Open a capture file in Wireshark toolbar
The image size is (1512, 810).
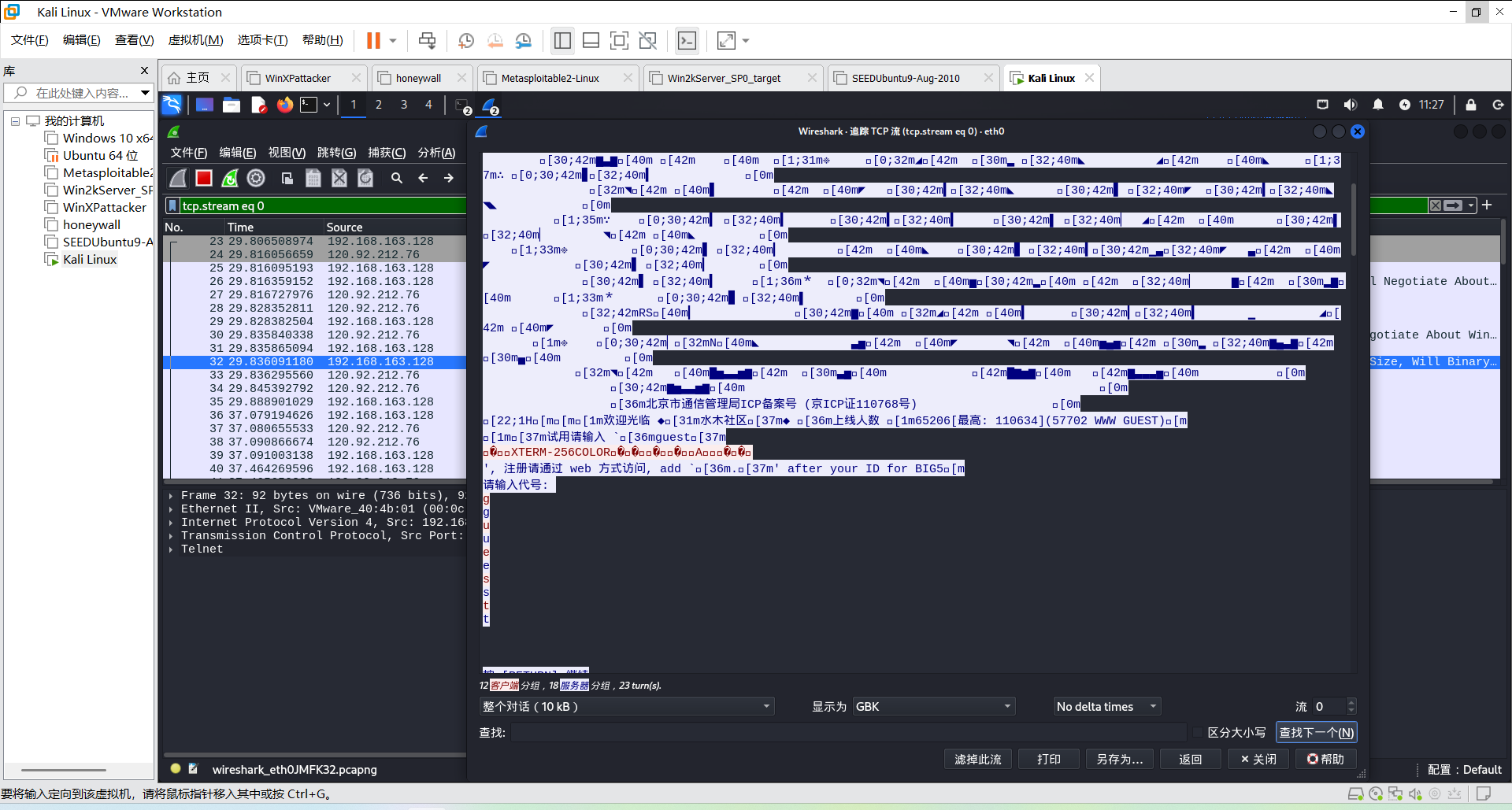[x=287, y=178]
